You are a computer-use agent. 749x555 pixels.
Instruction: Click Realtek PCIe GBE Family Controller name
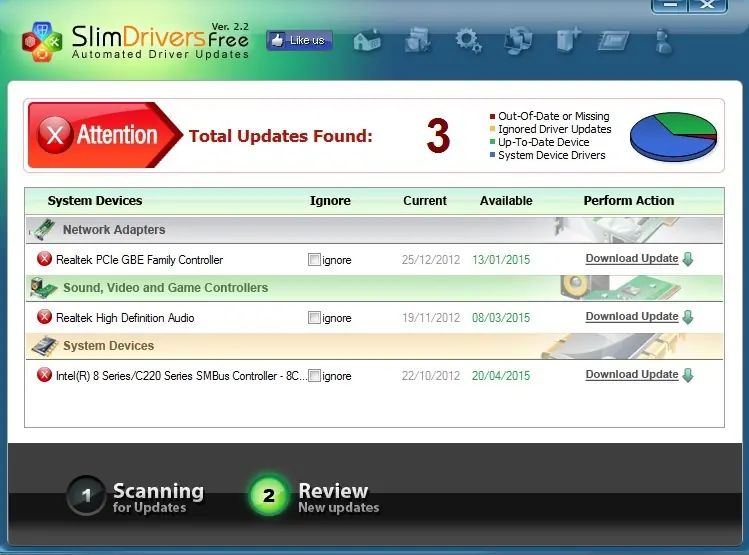(x=139, y=260)
